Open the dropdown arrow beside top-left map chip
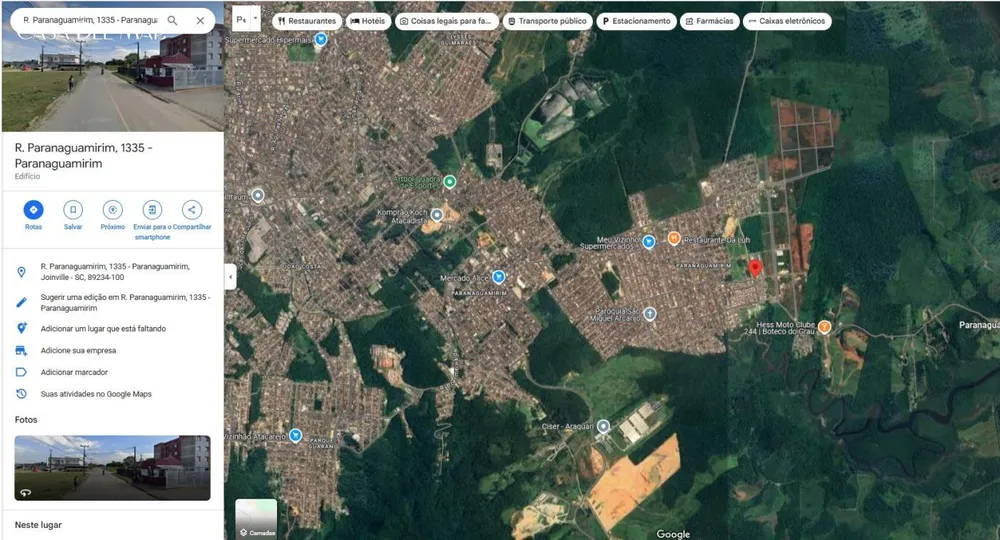This screenshot has height=540, width=1000. 255,20
